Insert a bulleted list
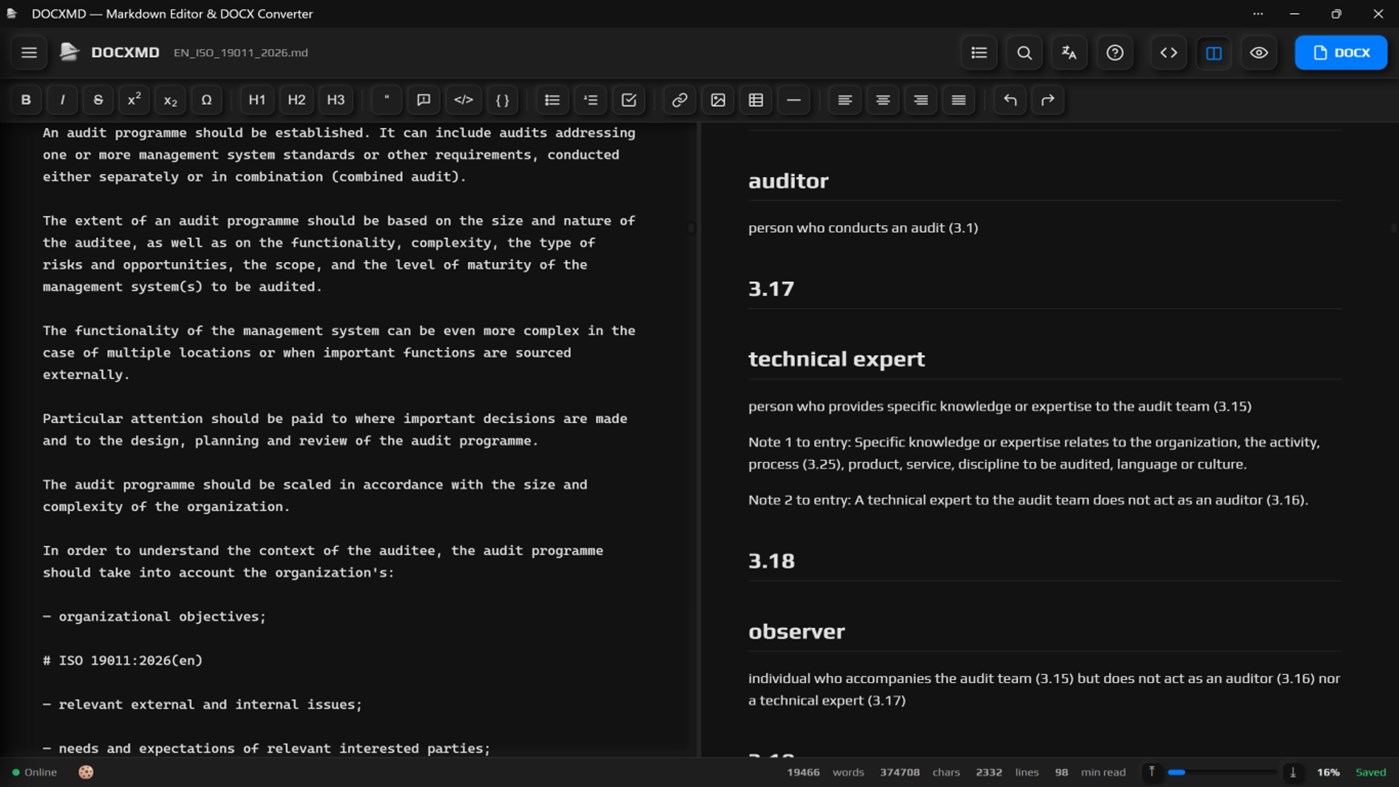The height and width of the screenshot is (787, 1399). coord(552,100)
